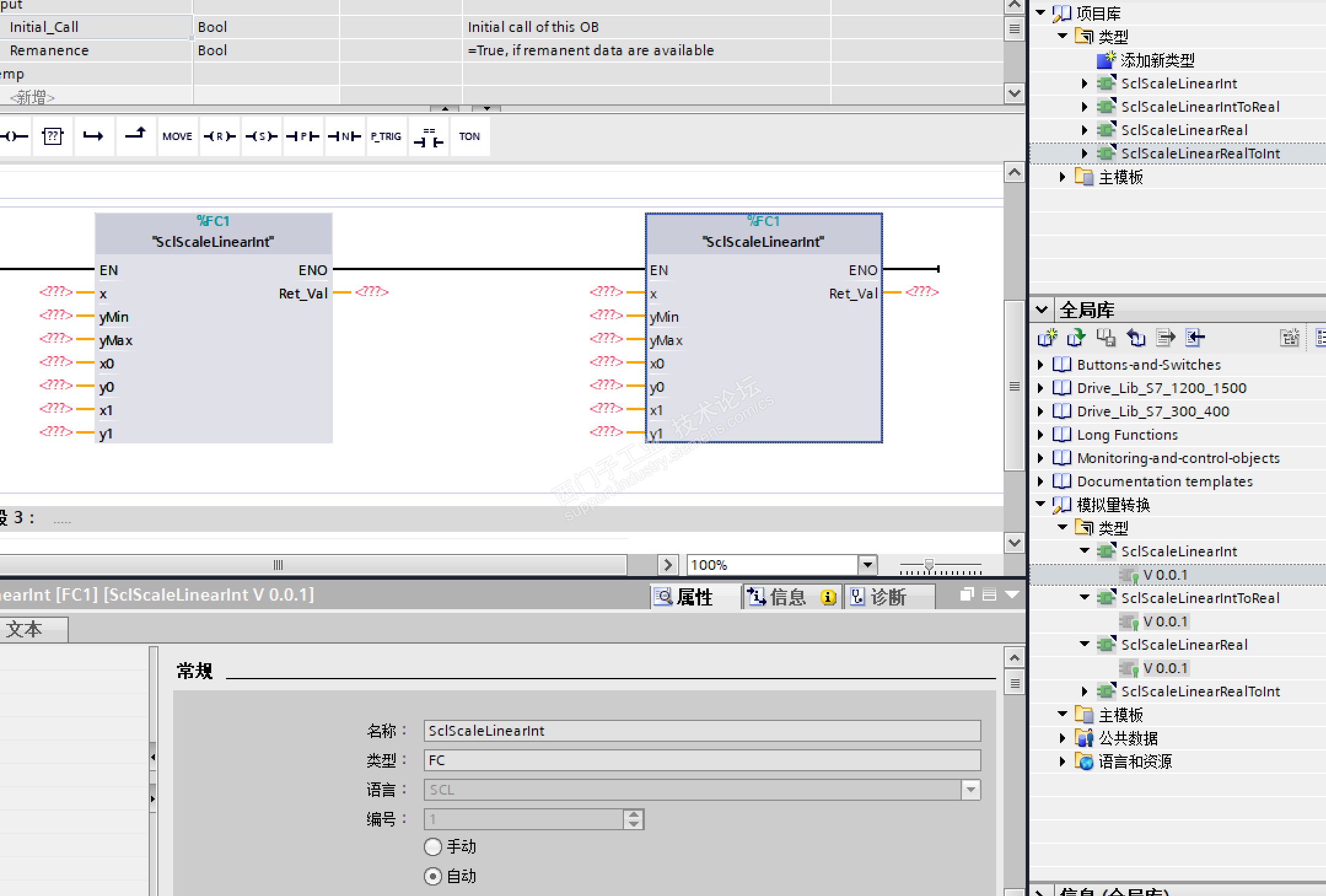Viewport: 1326px width, 896px height.
Task: Click the zoom slider handle
Action: 929,564
